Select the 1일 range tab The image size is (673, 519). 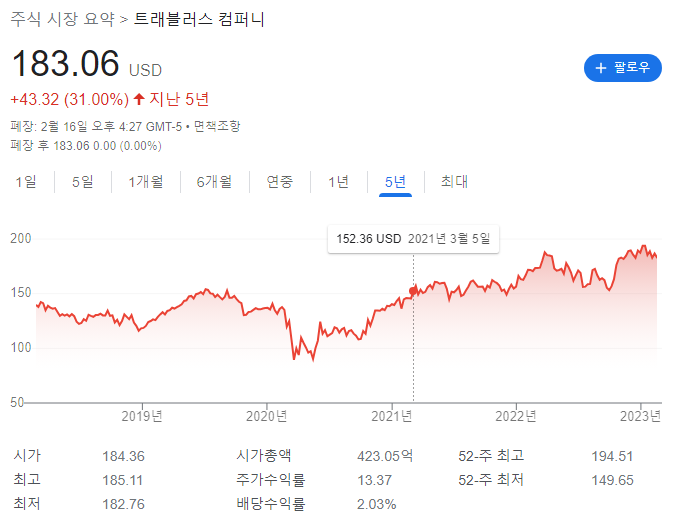(x=26, y=182)
